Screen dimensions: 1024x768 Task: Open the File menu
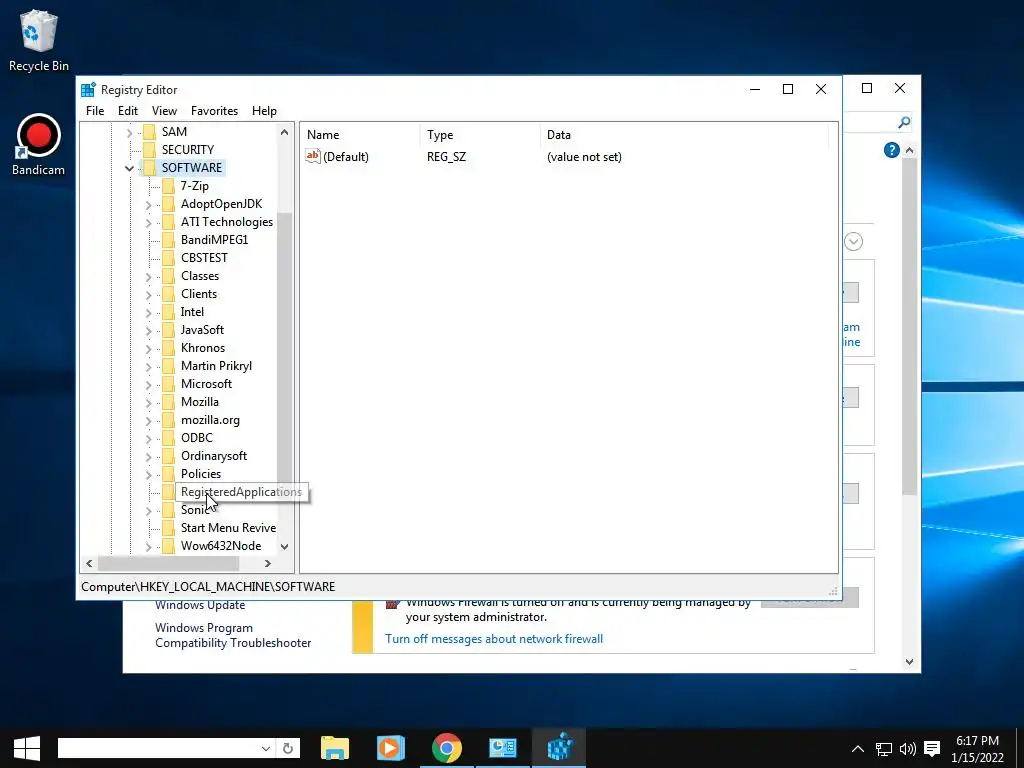[95, 111]
